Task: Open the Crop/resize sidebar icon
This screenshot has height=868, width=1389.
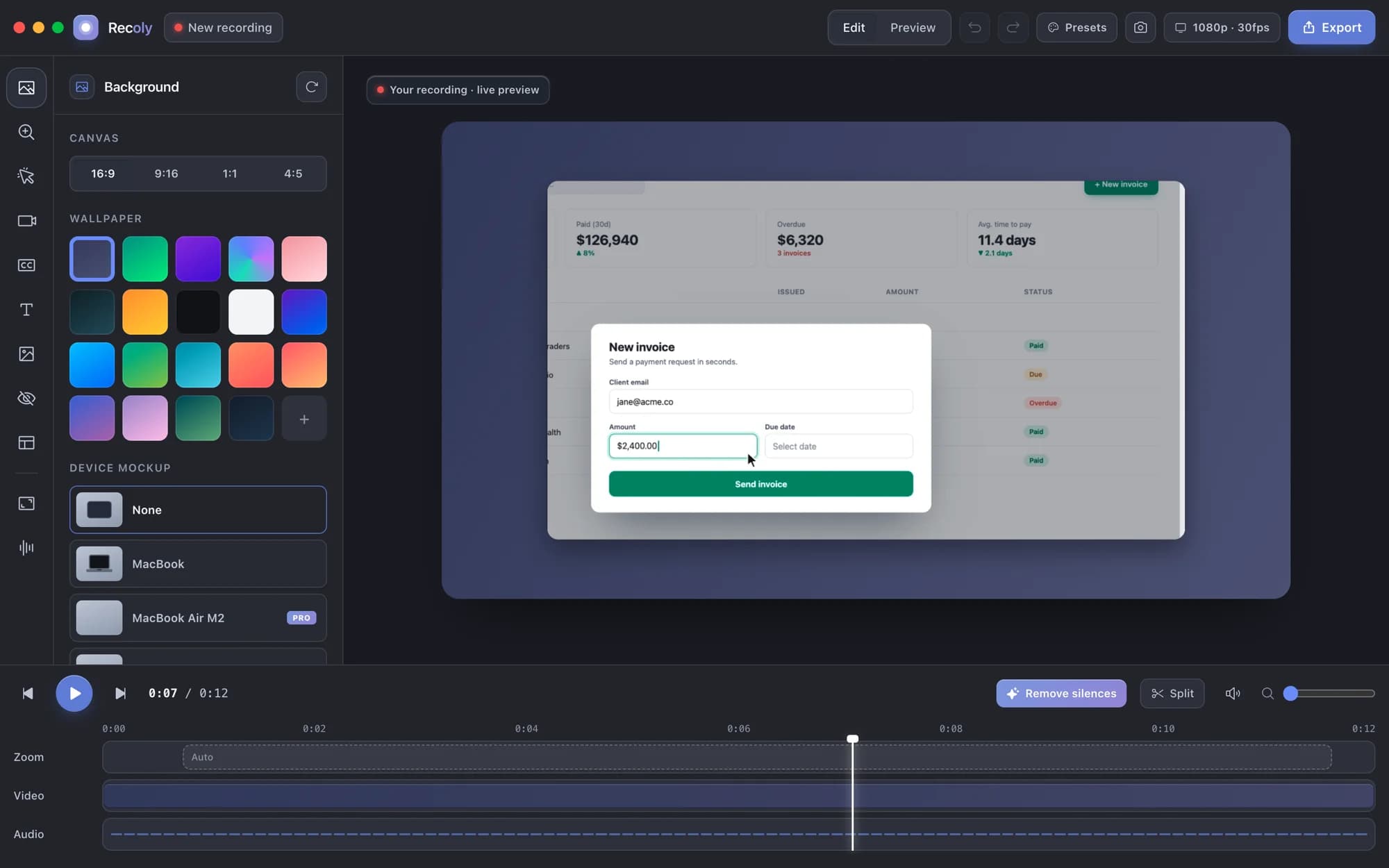Action: click(26, 503)
